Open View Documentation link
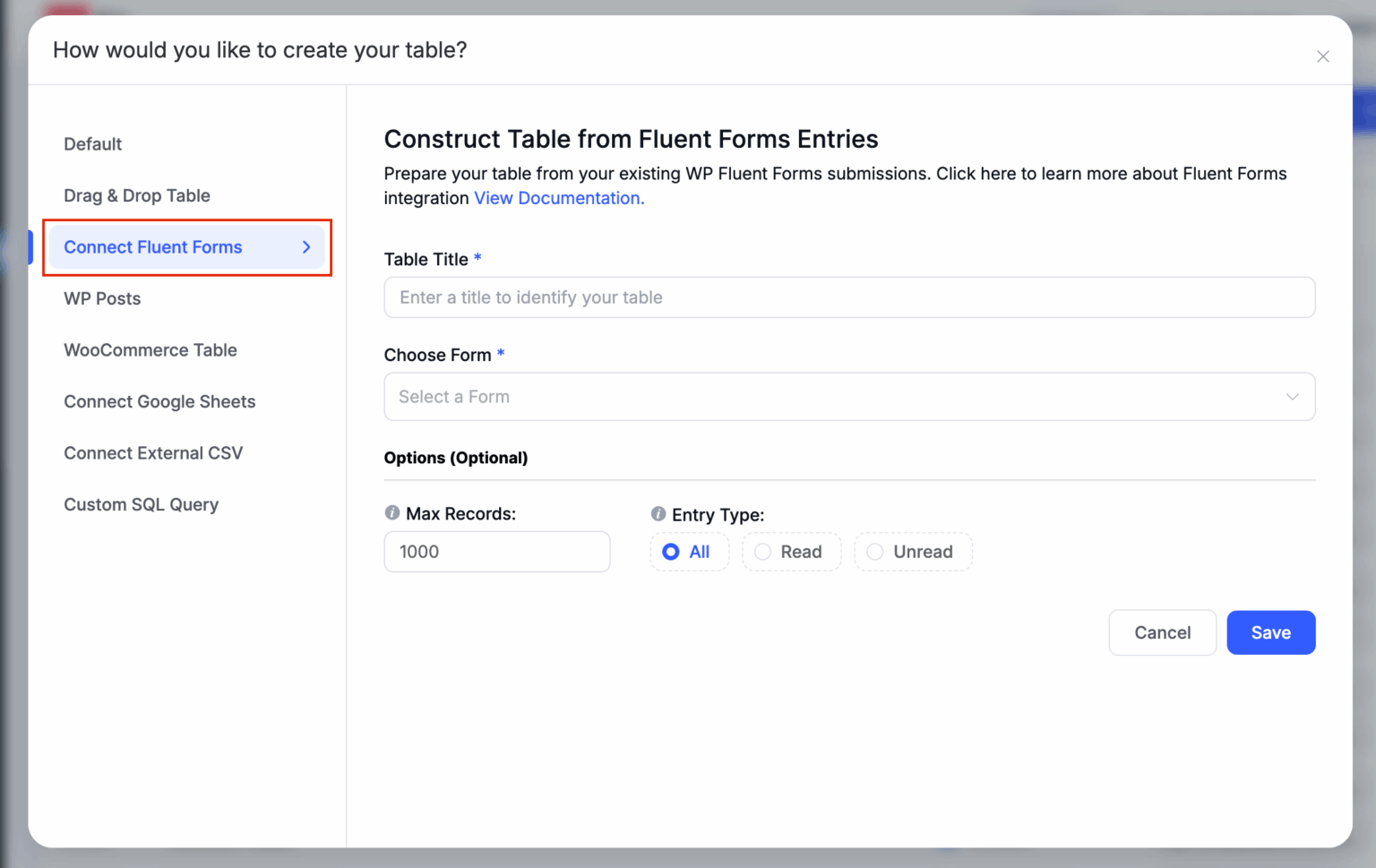The image size is (1376, 868). click(558, 197)
